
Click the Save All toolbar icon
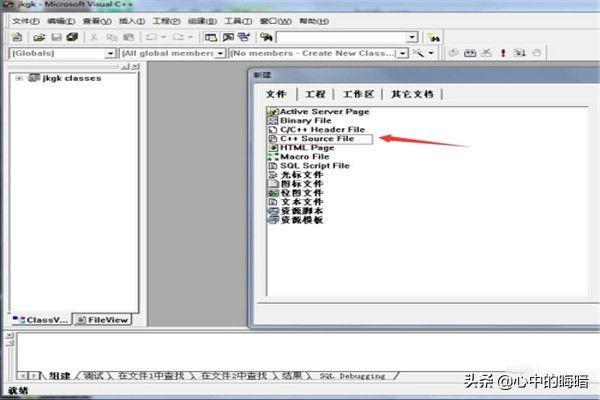[x=72, y=37]
